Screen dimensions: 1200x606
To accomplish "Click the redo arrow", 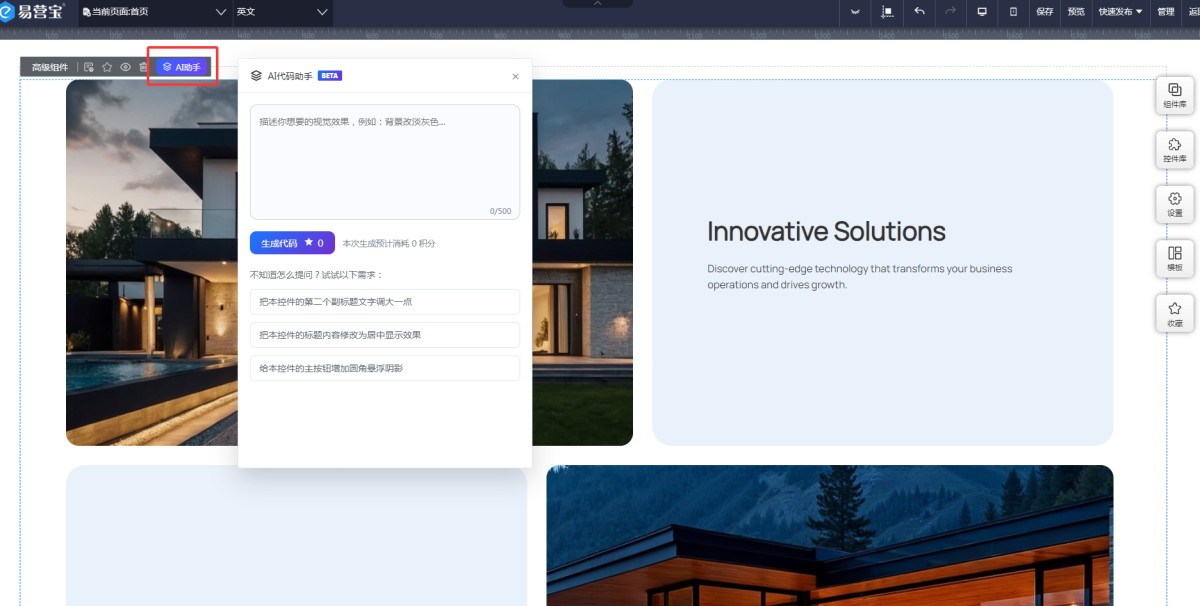I will tap(950, 12).
